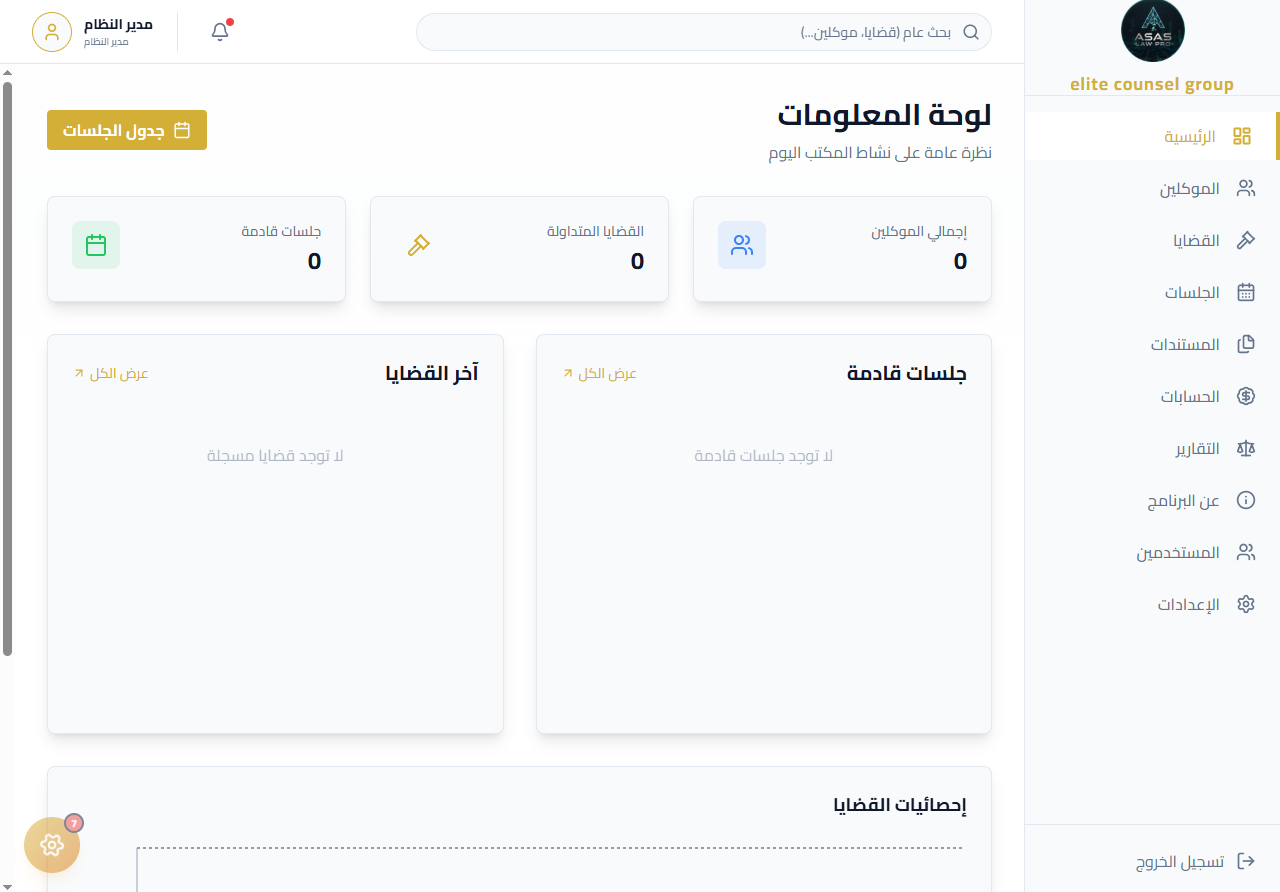Viewport: 1280px width, 892px height.
Task: Open التقارير menu item
Action: (1150, 448)
